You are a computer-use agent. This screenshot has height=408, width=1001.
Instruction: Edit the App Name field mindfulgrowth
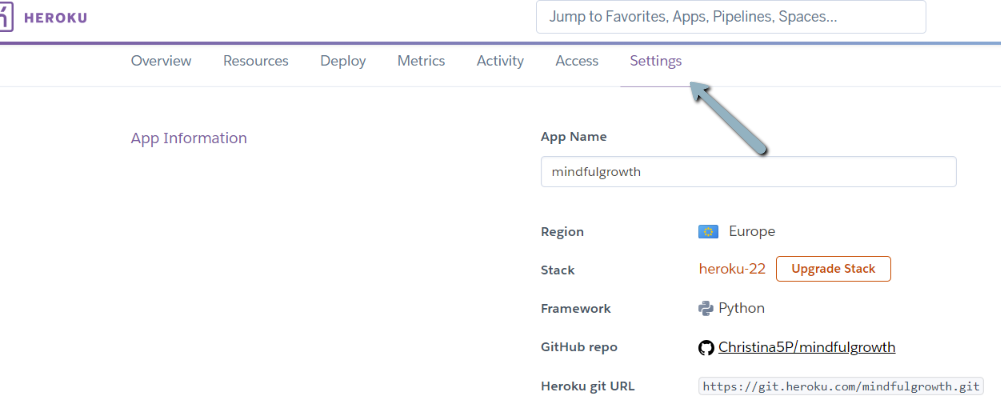click(x=748, y=172)
